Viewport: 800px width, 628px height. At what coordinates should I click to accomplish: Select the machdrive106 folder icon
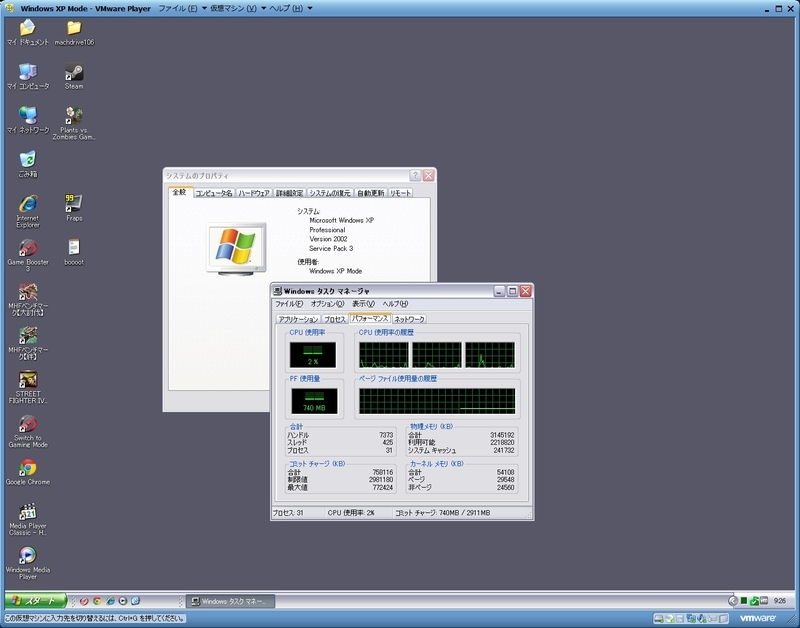click(x=74, y=32)
